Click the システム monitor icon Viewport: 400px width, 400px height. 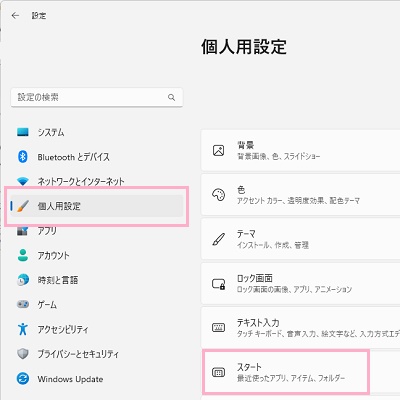pyautogui.click(x=23, y=132)
